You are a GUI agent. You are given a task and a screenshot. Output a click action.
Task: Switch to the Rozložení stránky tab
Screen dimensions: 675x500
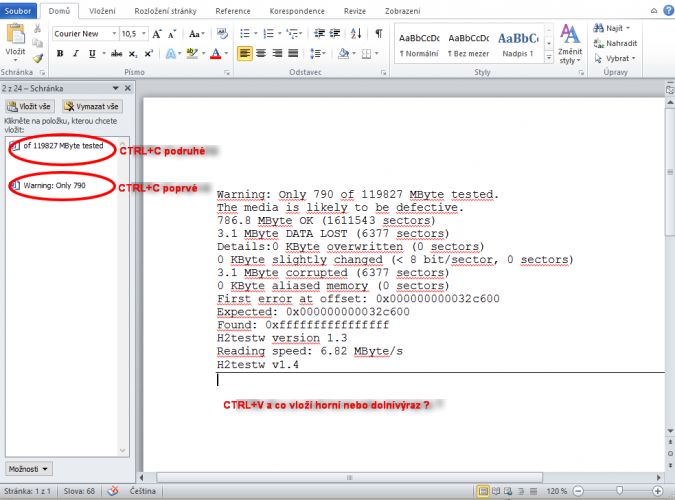(x=165, y=11)
